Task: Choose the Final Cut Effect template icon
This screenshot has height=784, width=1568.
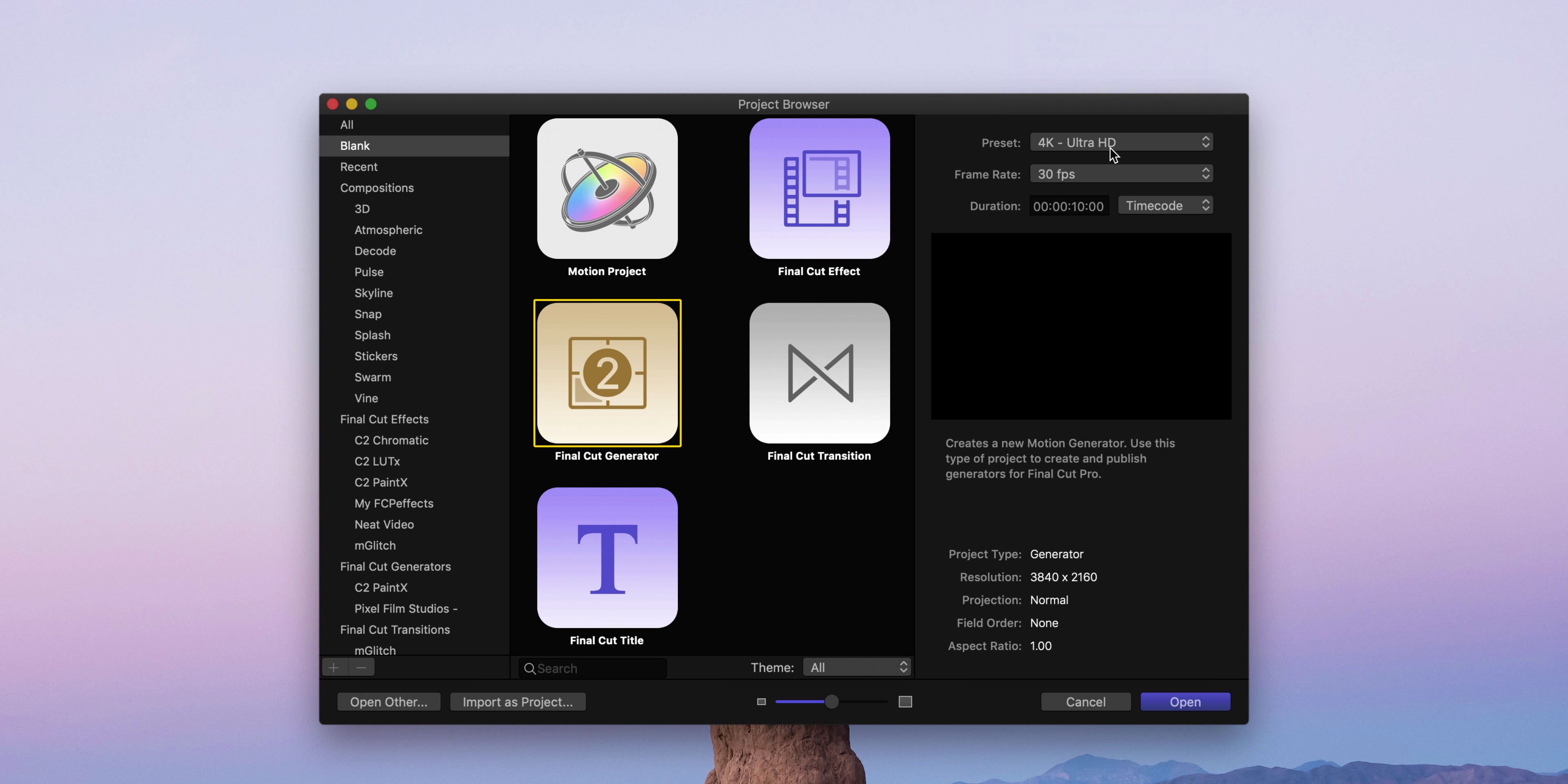Action: coord(819,189)
